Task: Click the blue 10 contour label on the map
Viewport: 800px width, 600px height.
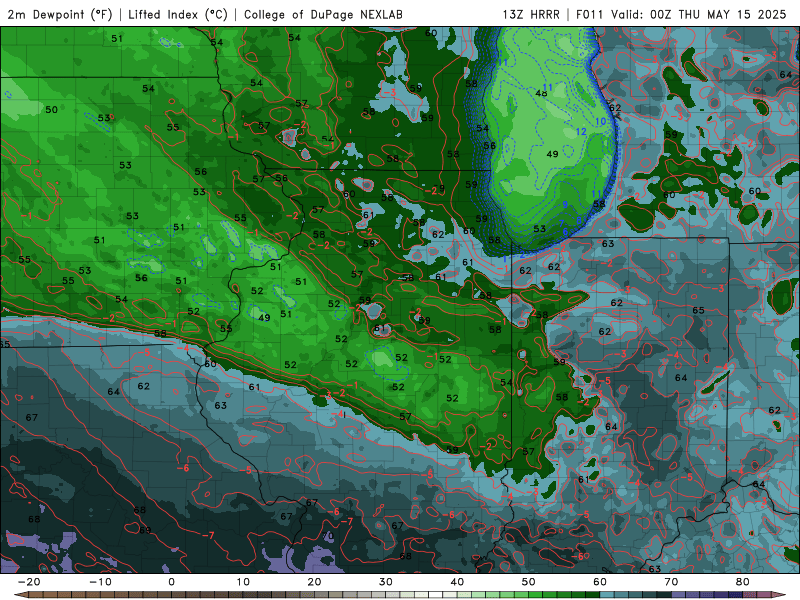Action: point(601,121)
